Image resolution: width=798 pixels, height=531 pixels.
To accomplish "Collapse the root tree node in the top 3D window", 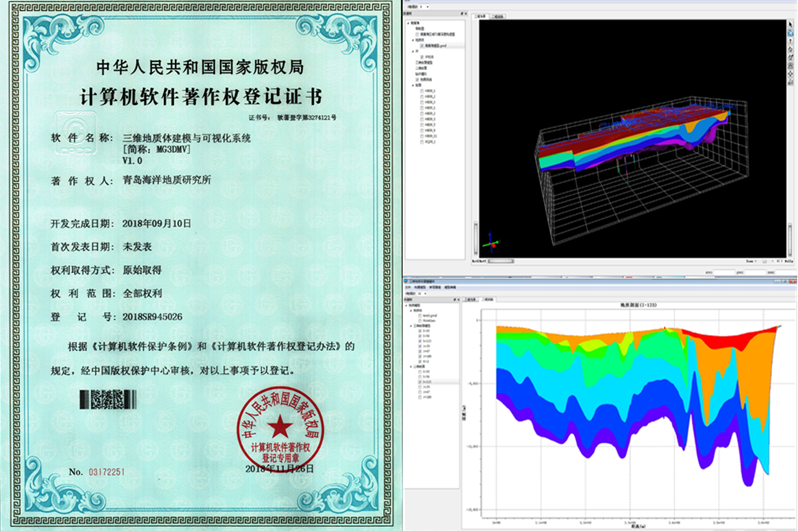I will [x=408, y=23].
